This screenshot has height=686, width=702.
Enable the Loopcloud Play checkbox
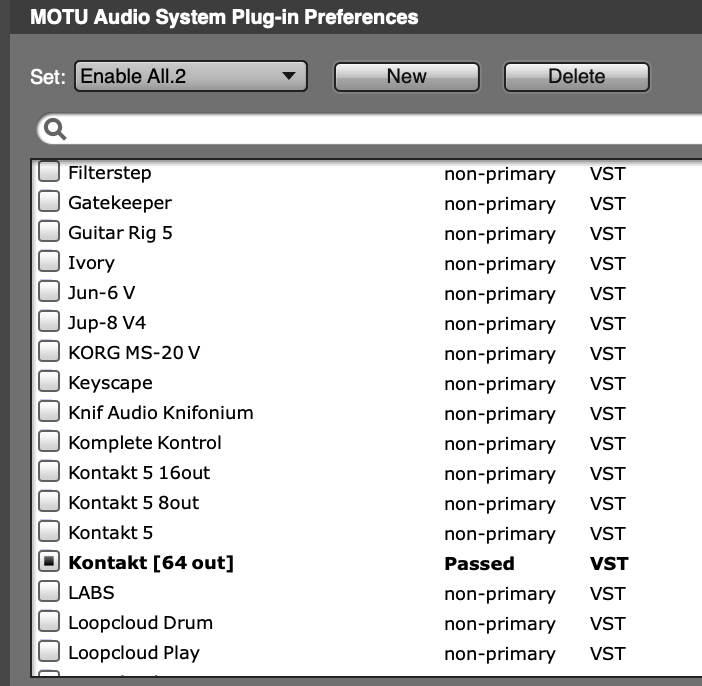[x=49, y=652]
